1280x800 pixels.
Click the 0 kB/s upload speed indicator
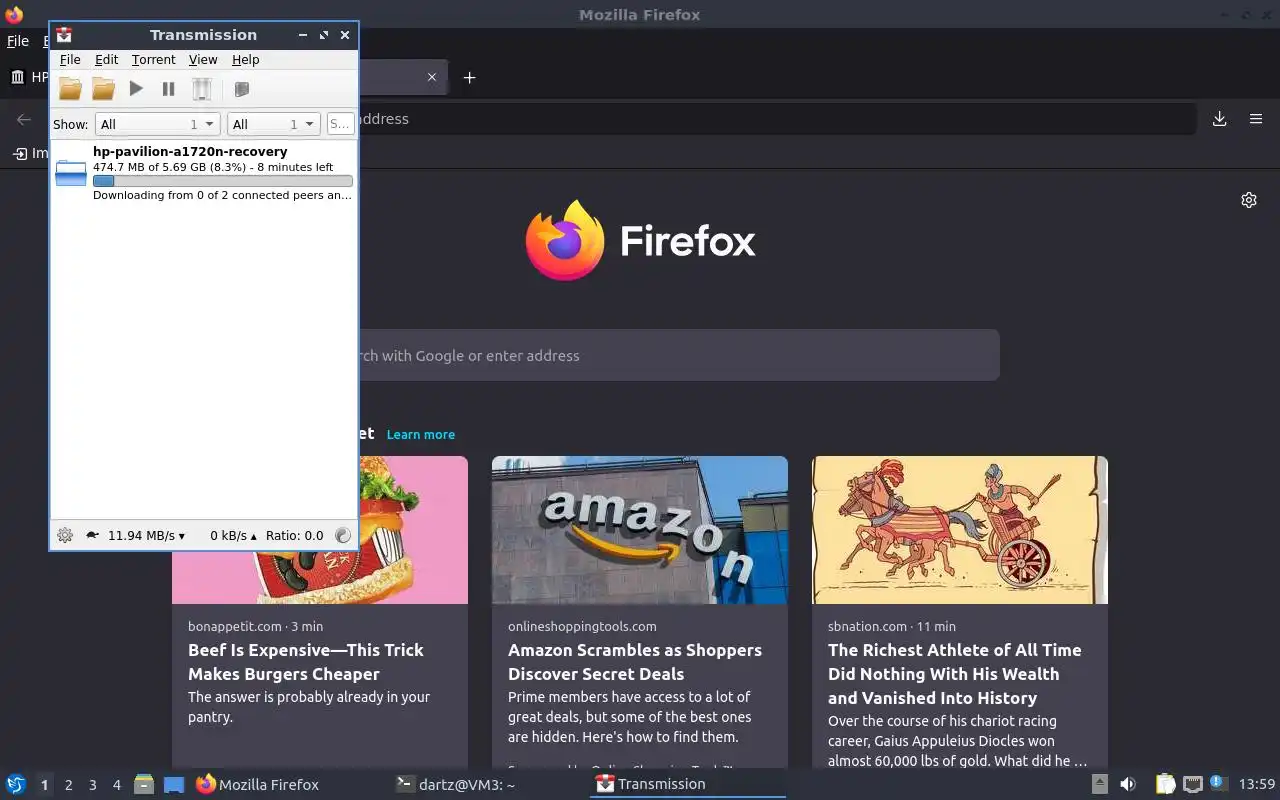(x=233, y=535)
